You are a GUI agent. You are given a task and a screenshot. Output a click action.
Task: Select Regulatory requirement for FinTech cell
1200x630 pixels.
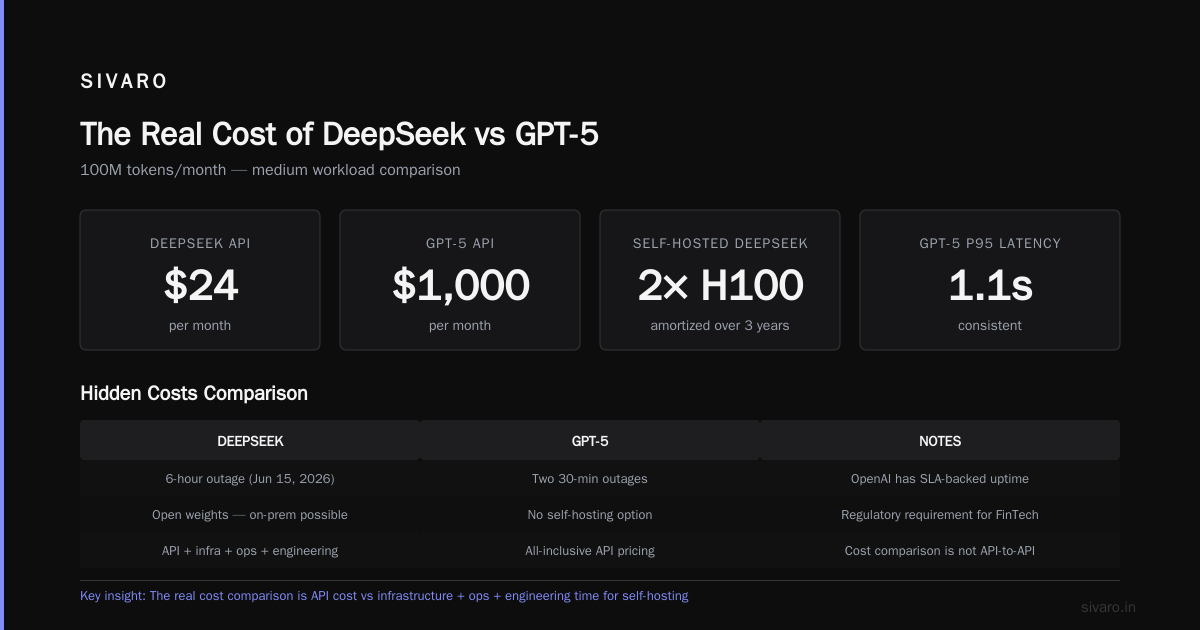940,515
